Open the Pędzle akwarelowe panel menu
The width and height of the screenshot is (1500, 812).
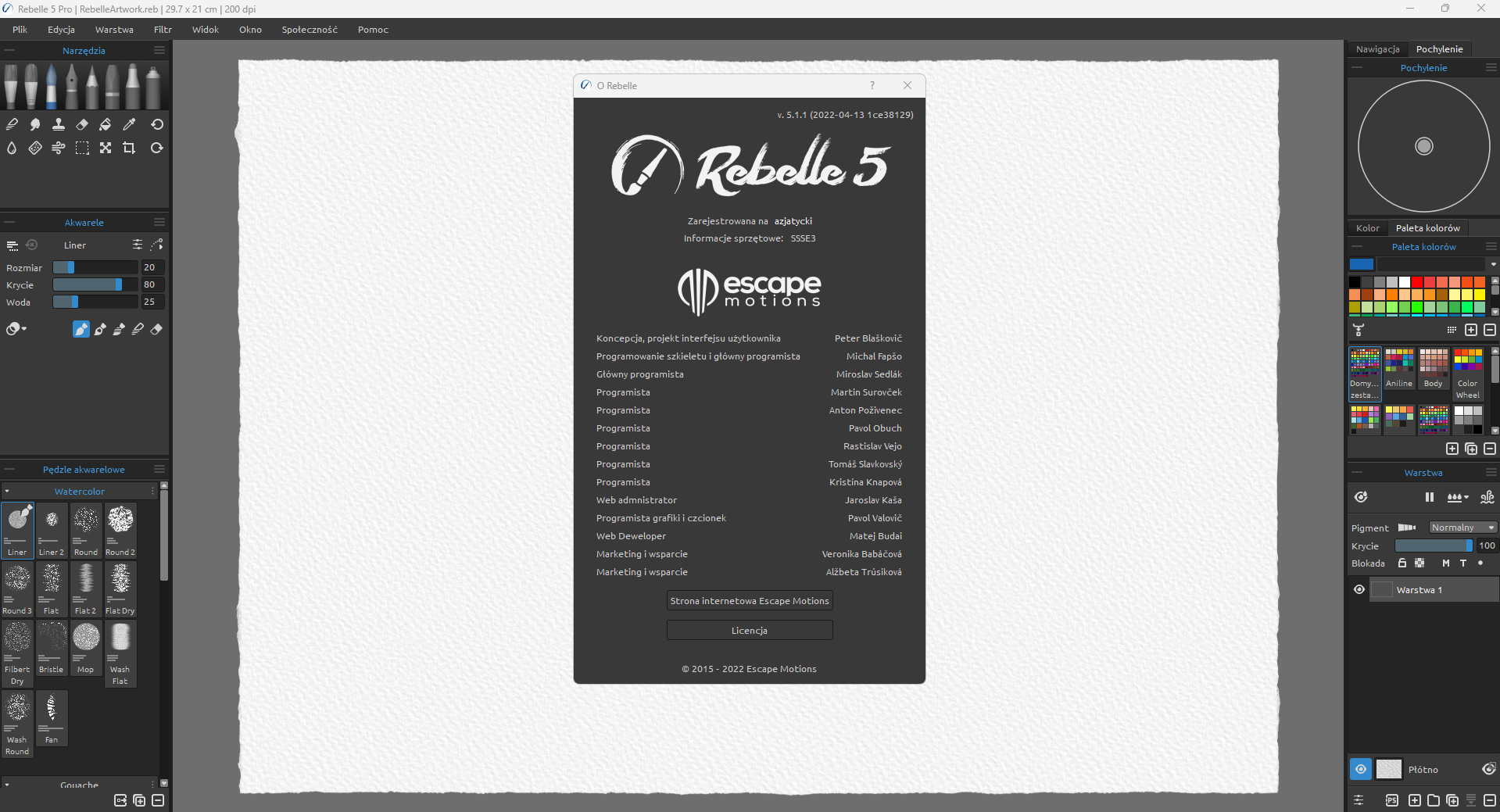click(159, 469)
